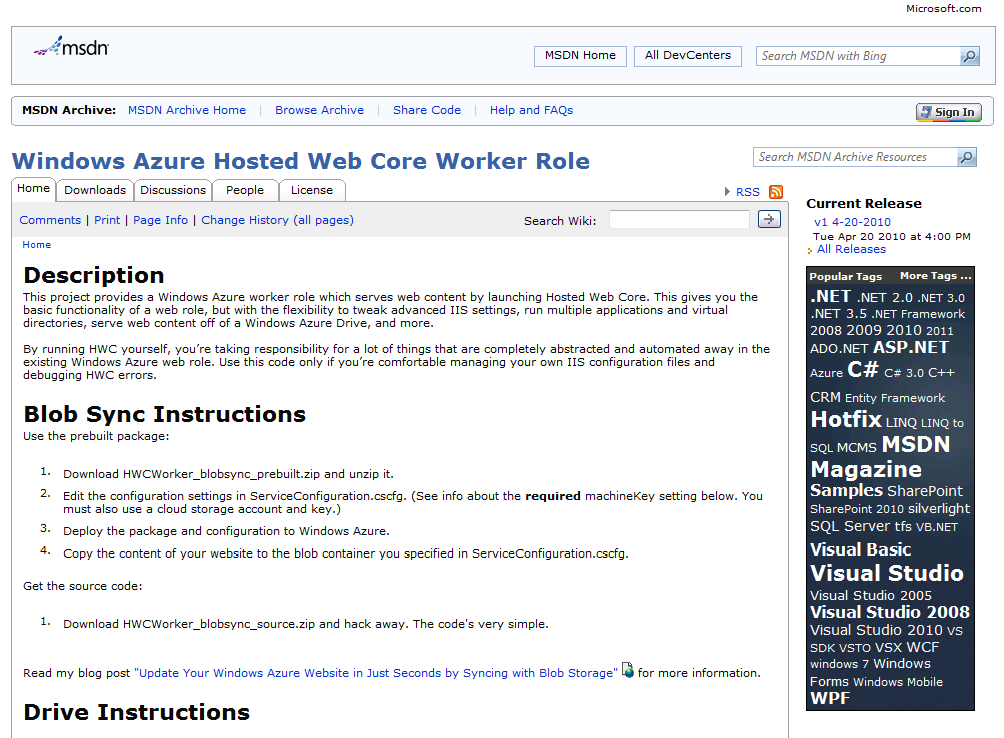
Task: Click the archive resources search magnifier icon
Action: point(966,157)
